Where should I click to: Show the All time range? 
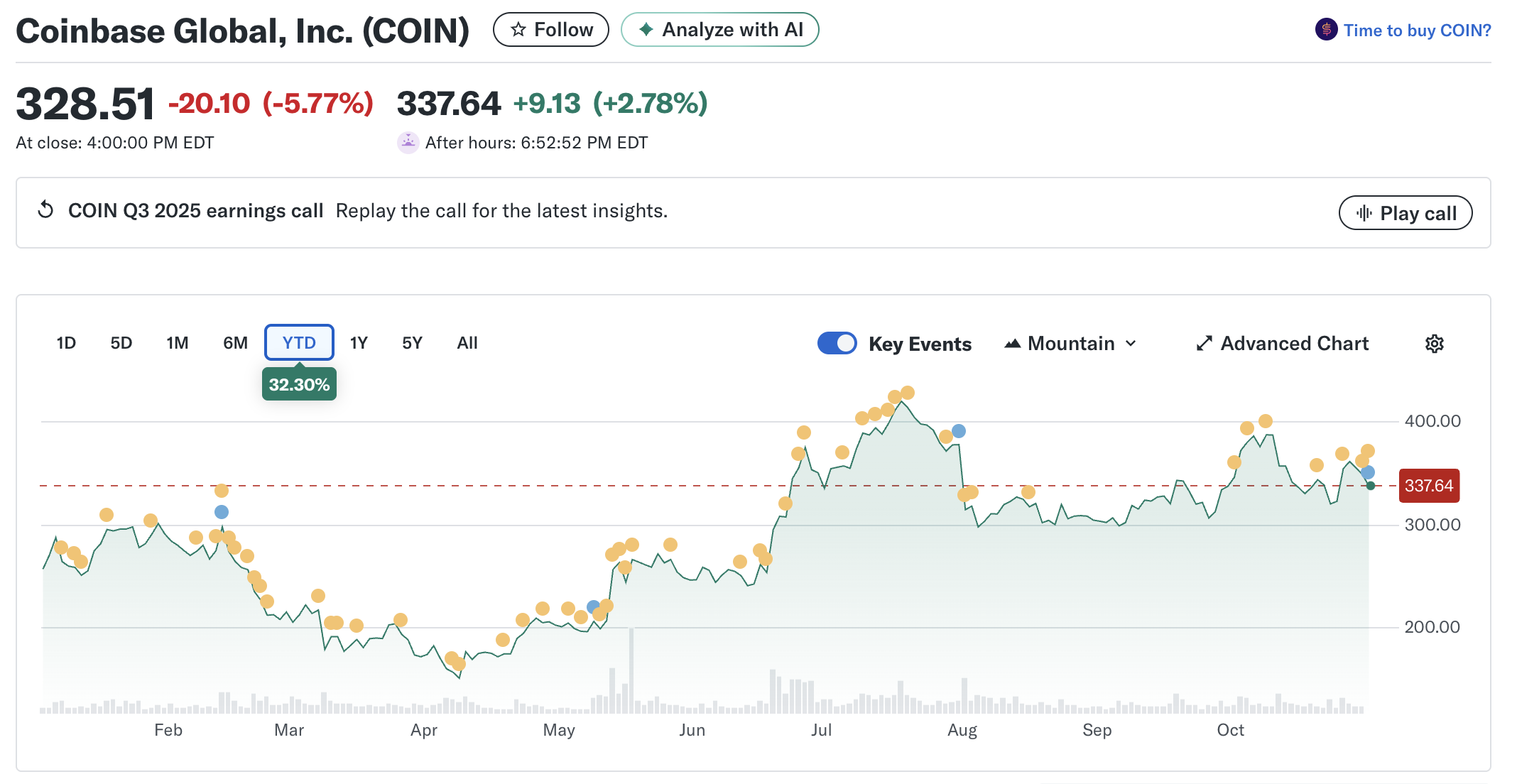467,343
